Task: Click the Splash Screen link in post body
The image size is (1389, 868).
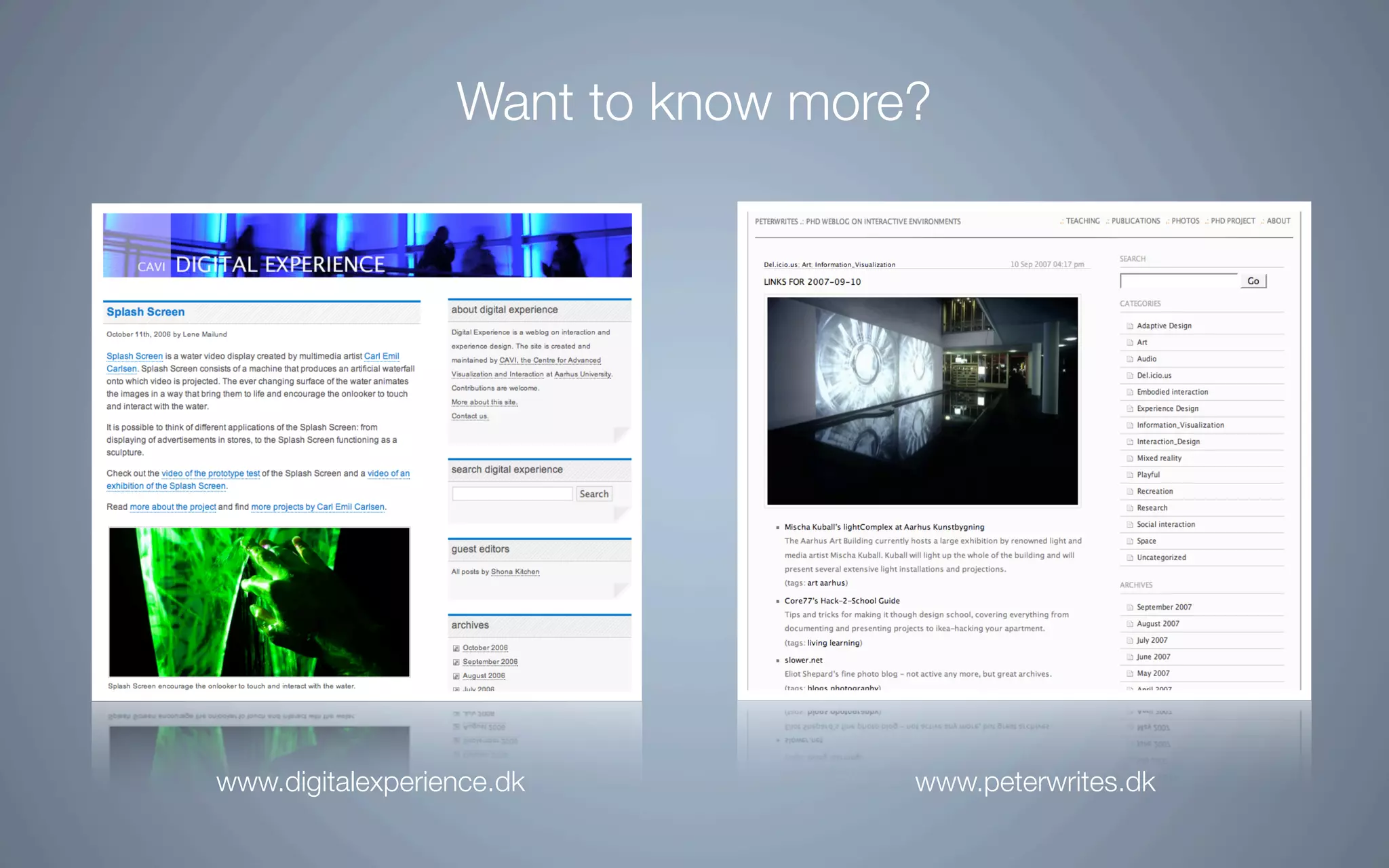Action: pos(134,356)
